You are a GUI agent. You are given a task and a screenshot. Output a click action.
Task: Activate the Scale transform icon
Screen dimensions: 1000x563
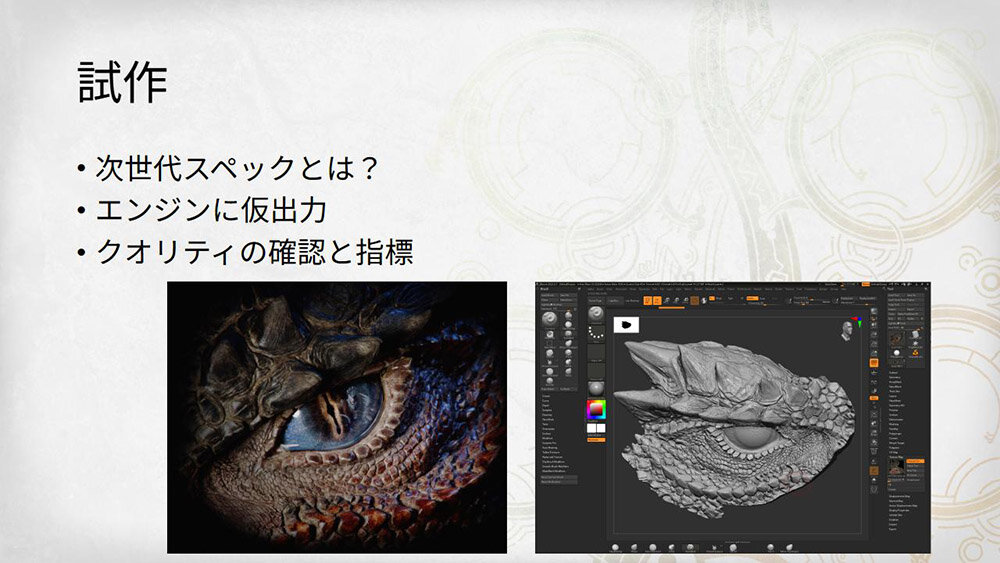[x=677, y=300]
